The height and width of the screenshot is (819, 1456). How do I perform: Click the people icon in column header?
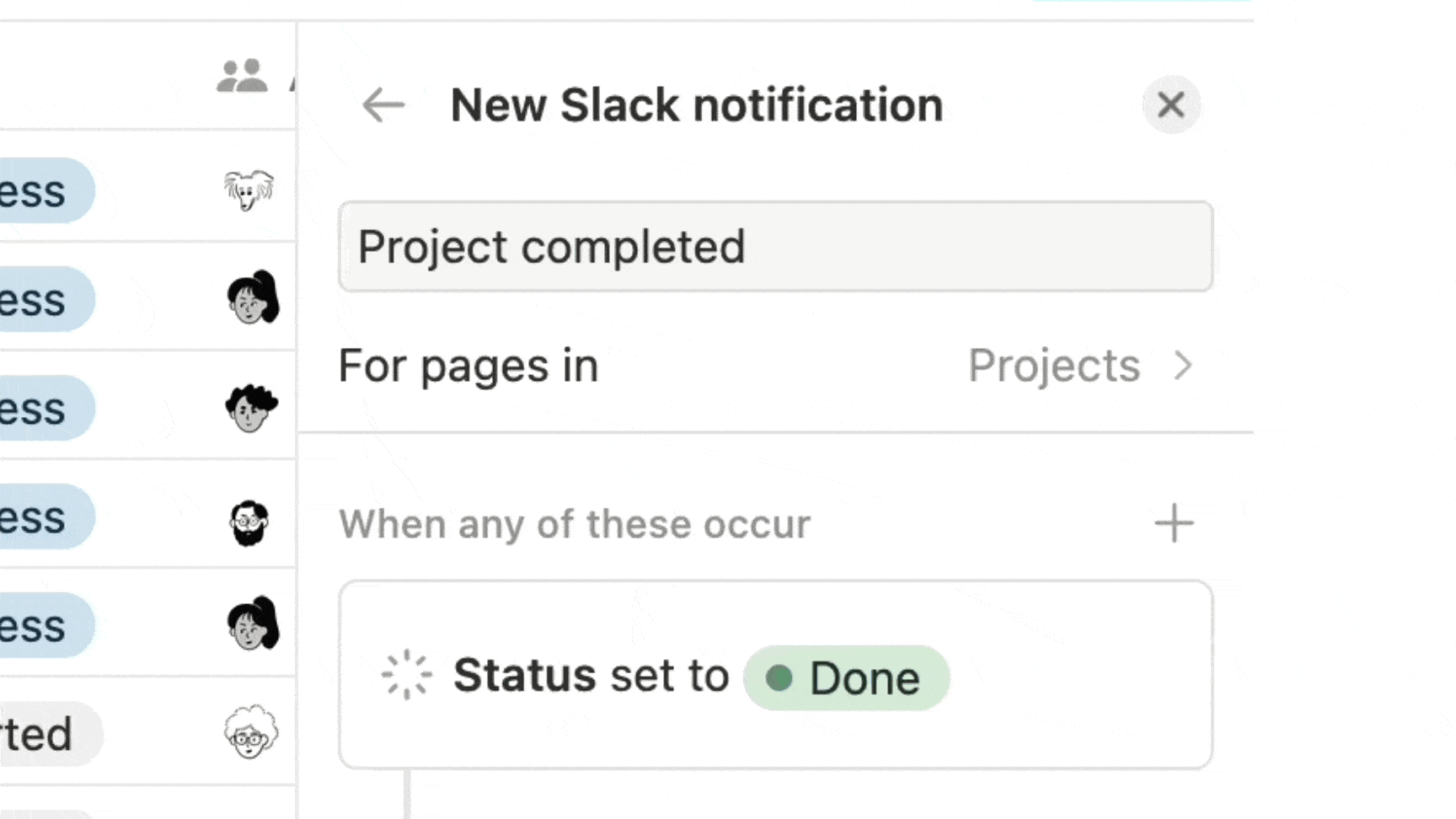pyautogui.click(x=242, y=76)
